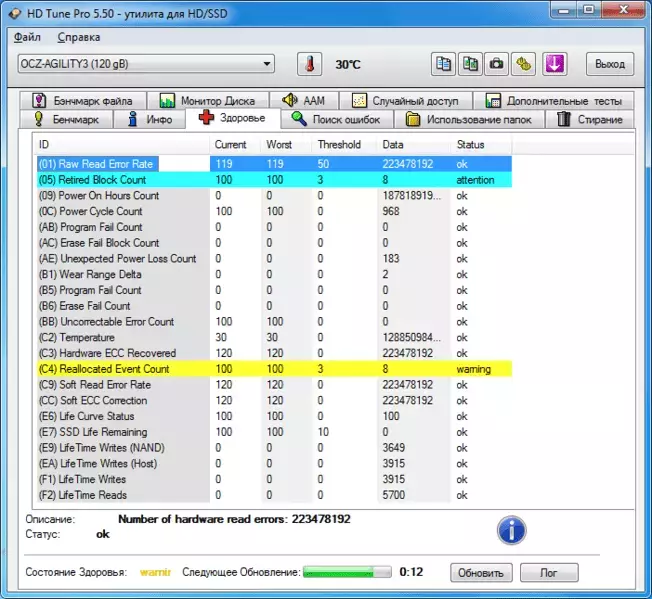Click the Worst column header
The height and width of the screenshot is (599, 652).
[286, 145]
